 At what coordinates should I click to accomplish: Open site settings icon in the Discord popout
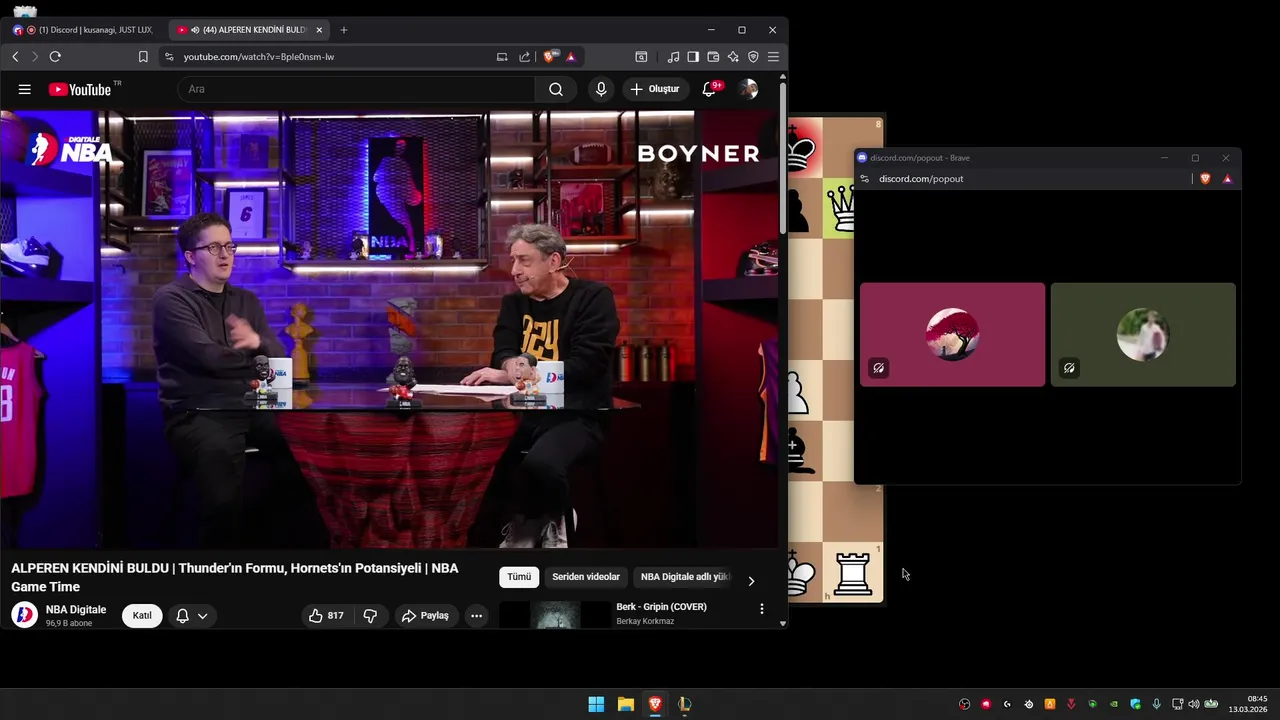[865, 179]
